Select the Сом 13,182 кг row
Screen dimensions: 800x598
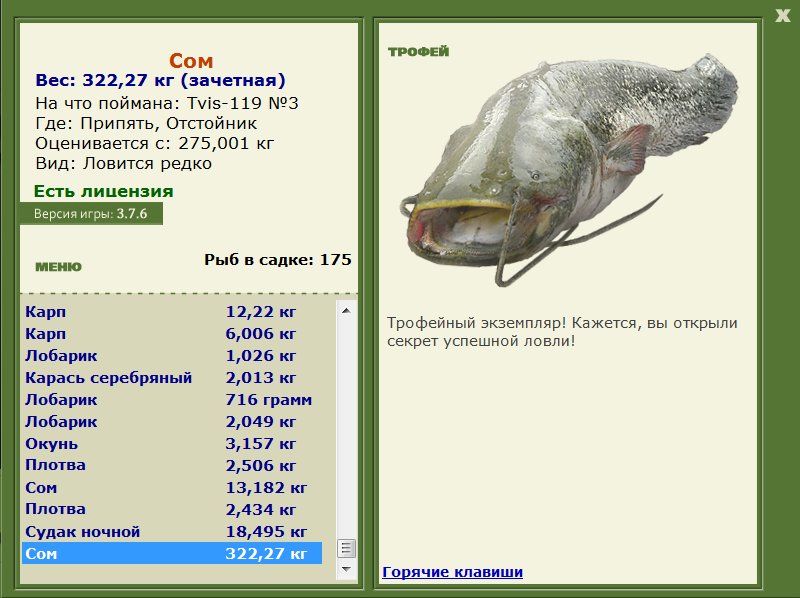pyautogui.click(x=172, y=487)
